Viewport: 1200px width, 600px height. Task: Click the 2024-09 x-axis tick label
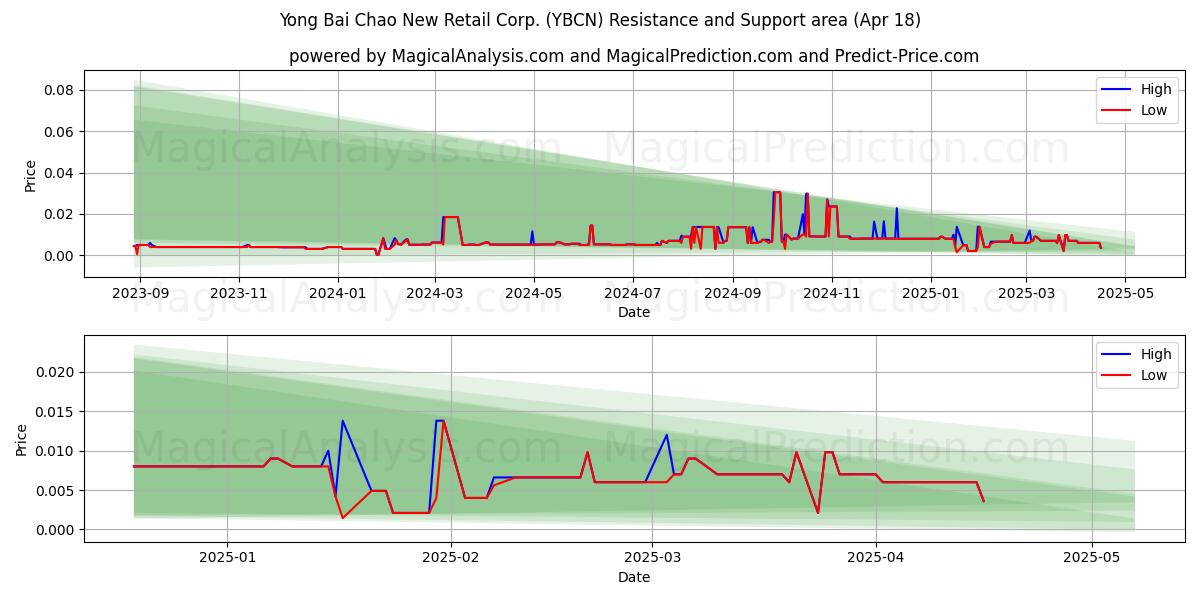coord(733,293)
